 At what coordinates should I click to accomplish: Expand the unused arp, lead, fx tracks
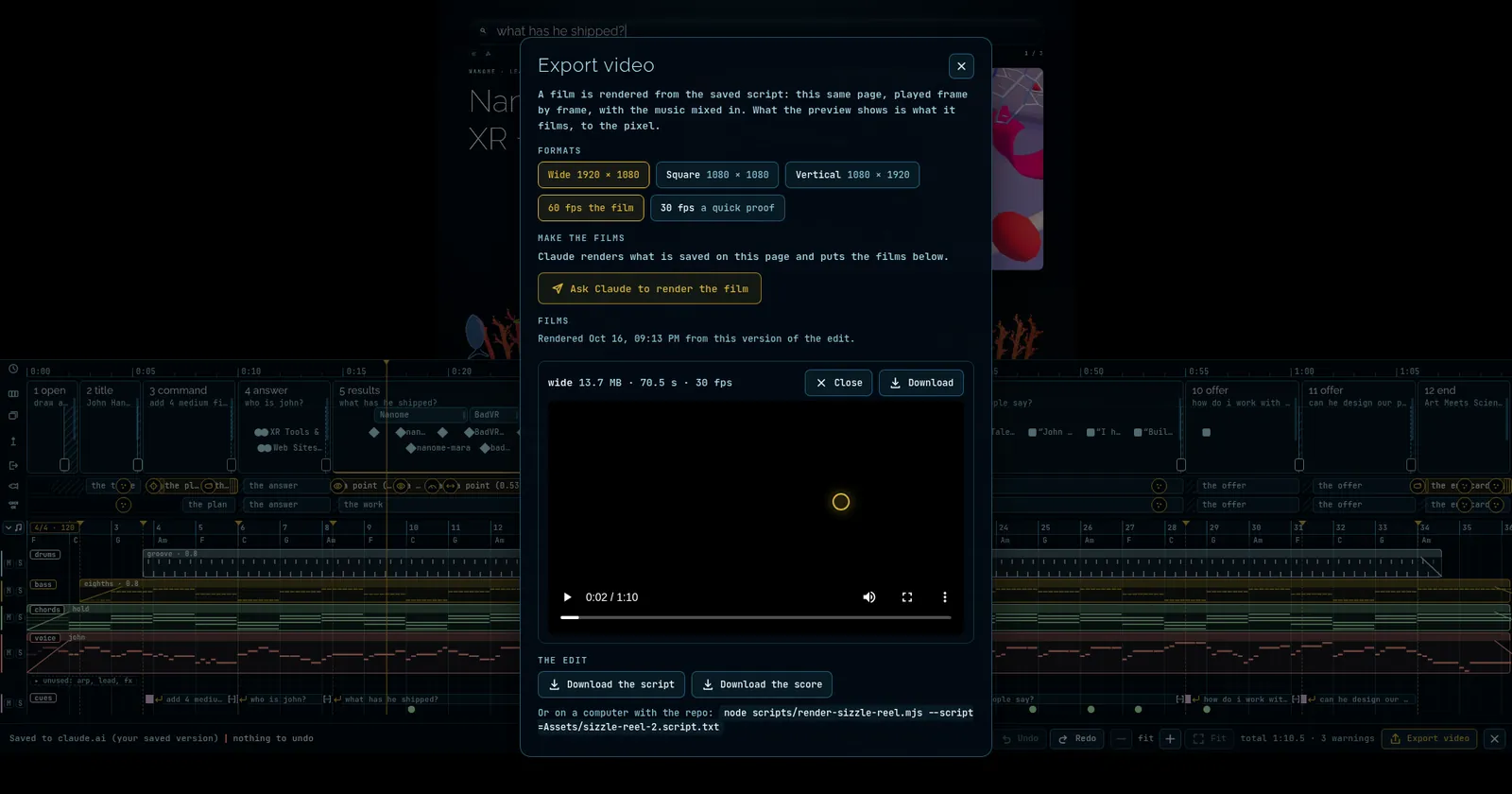pyautogui.click(x=83, y=681)
